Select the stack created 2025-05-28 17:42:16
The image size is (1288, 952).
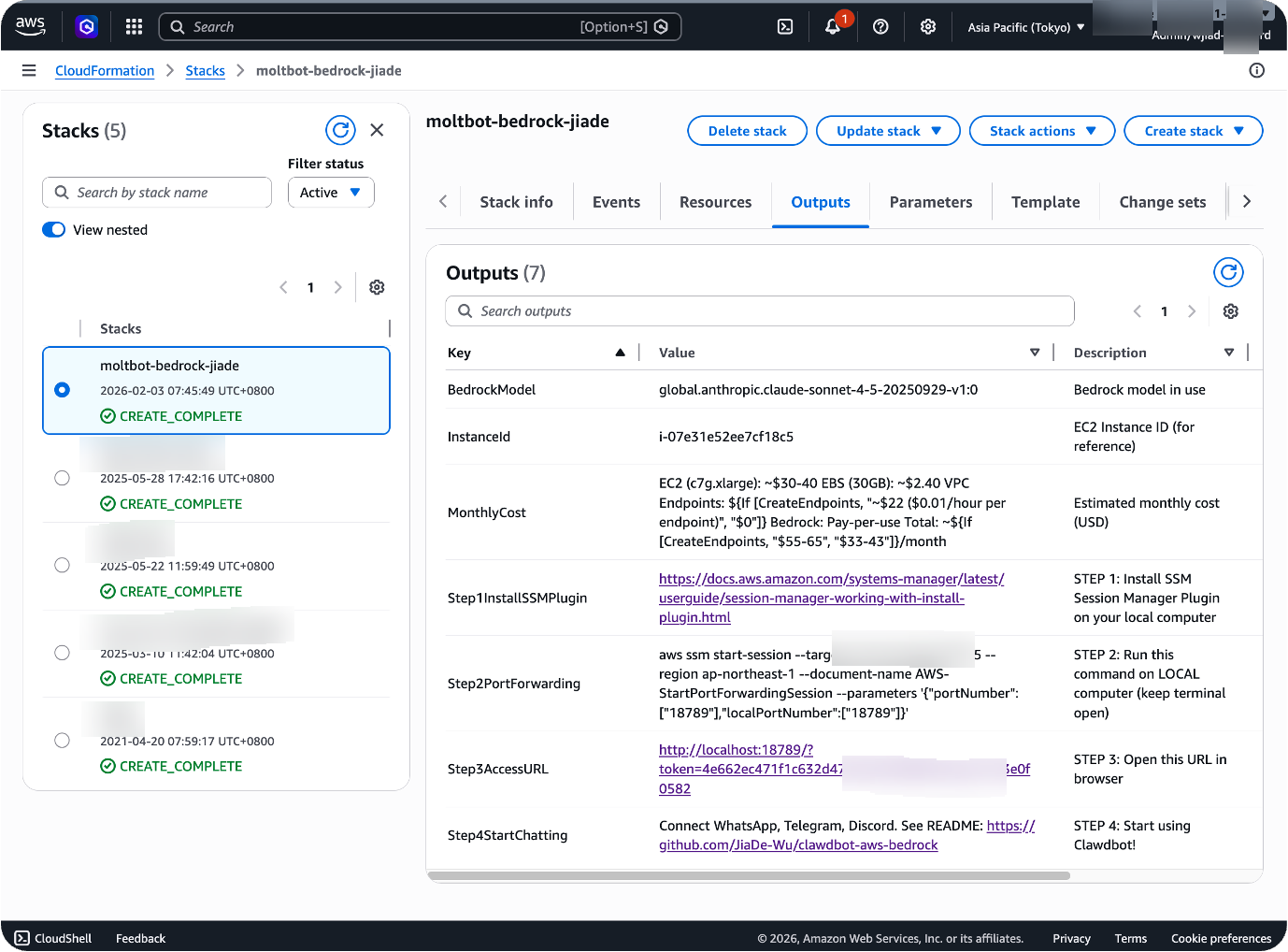pyautogui.click(x=62, y=478)
